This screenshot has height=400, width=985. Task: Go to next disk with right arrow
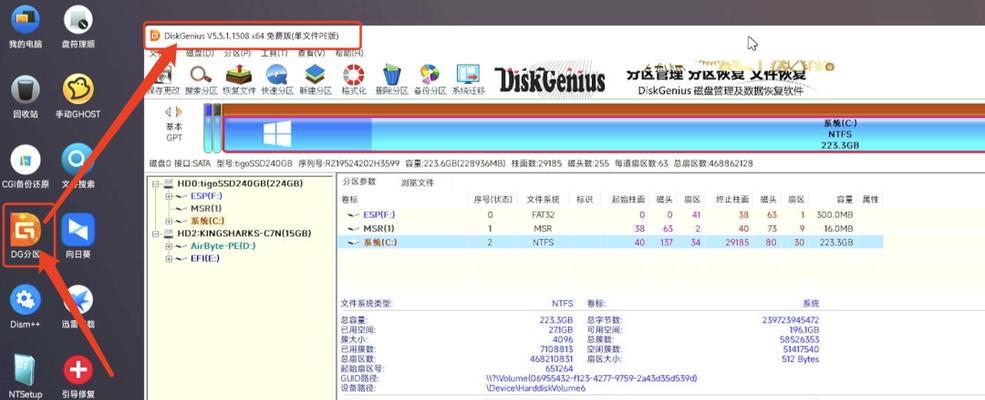click(x=179, y=112)
